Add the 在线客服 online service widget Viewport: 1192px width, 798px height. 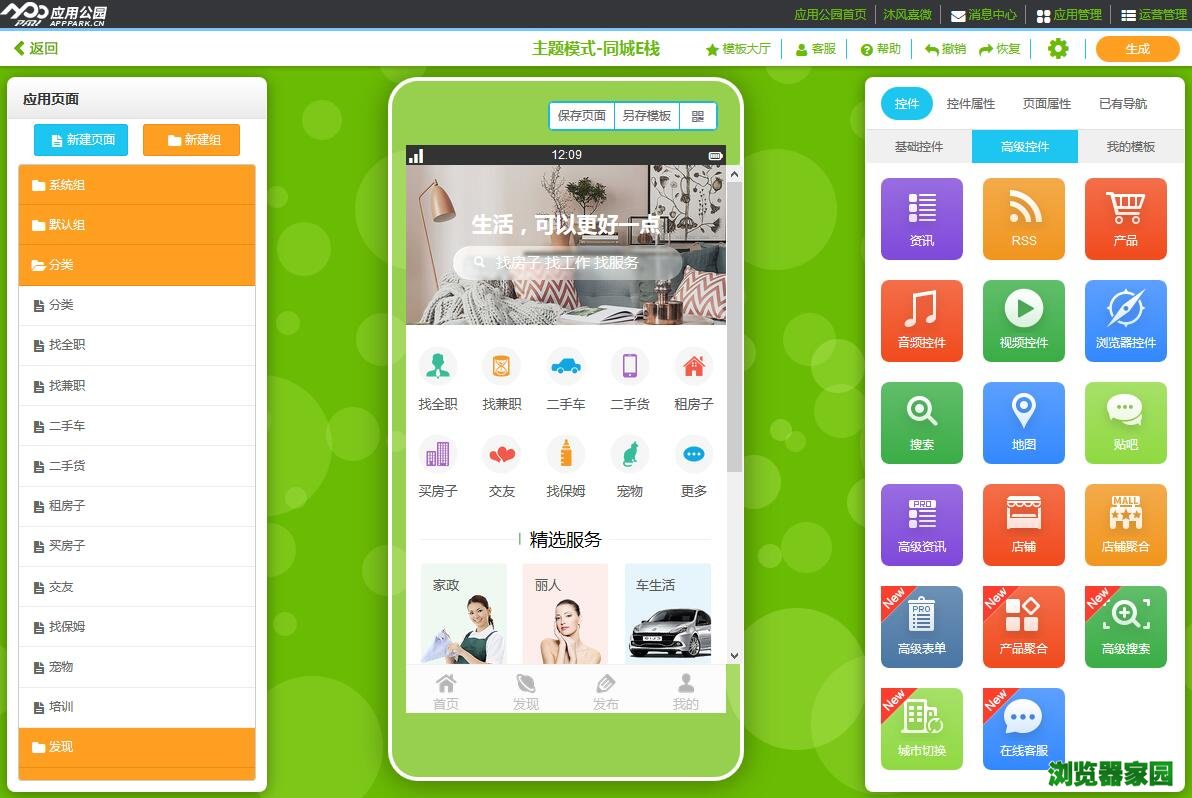(x=1023, y=729)
